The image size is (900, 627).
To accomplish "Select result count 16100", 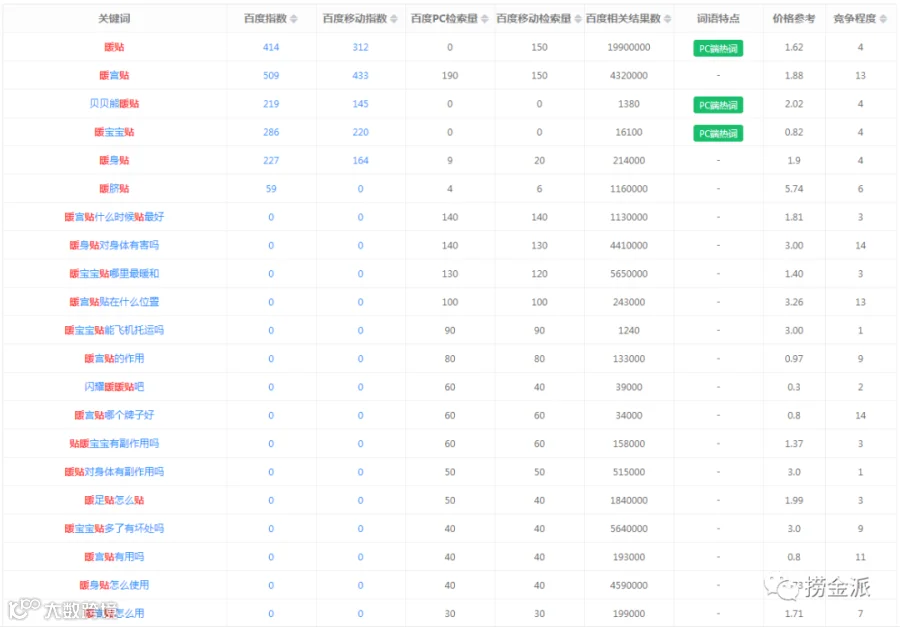I will click(x=629, y=132).
